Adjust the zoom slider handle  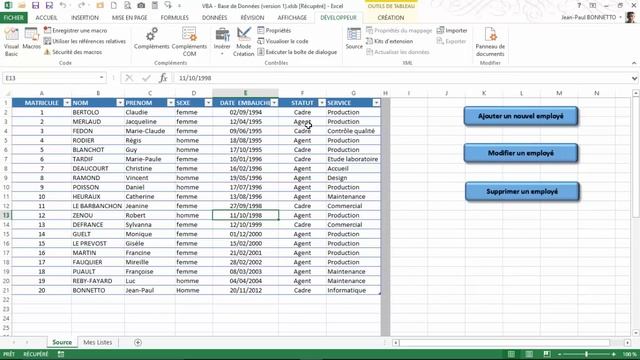[x=587, y=354]
